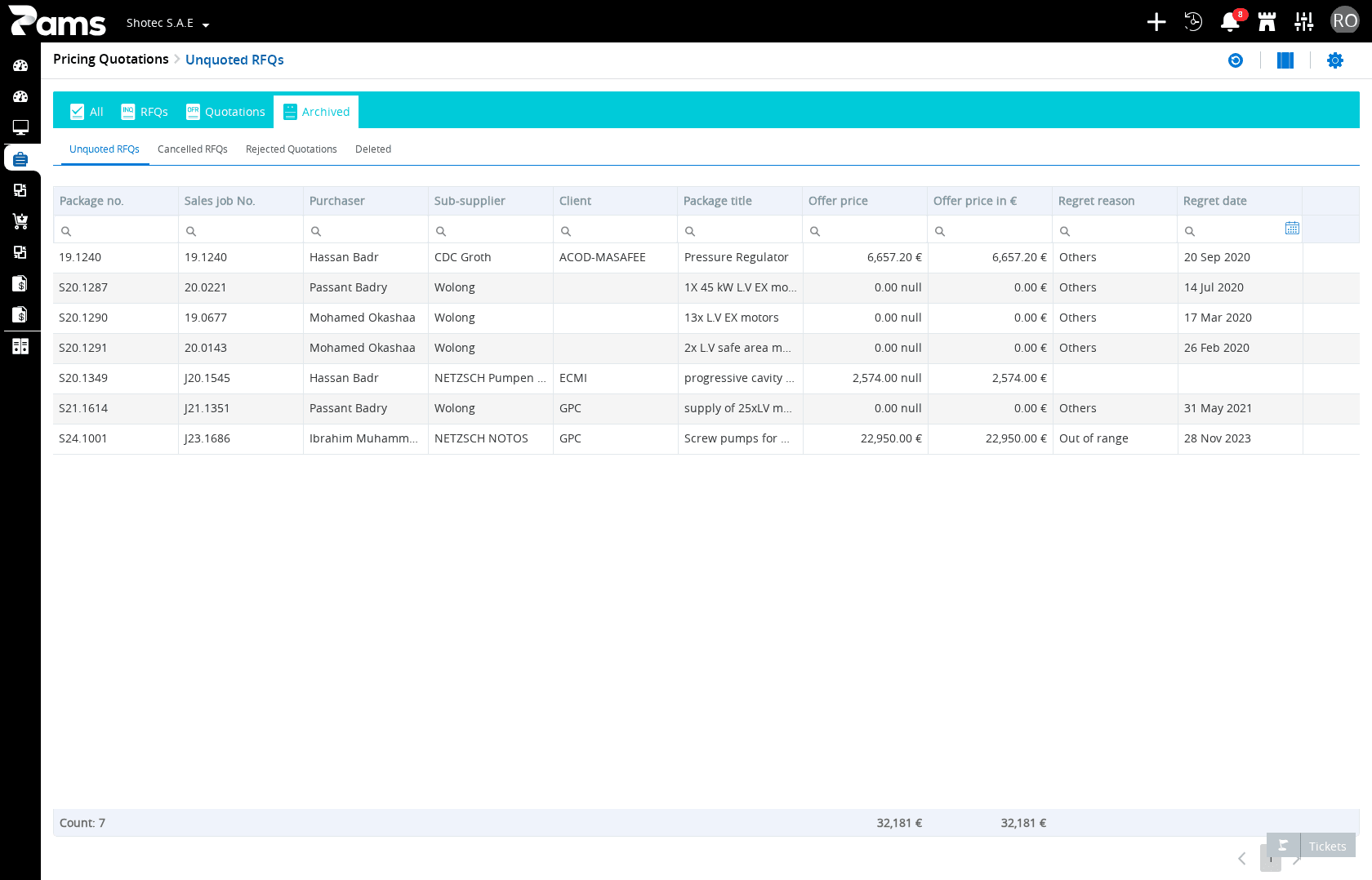Click the Count: 7 summary
The width and height of the screenshot is (1372, 880).
tap(82, 823)
